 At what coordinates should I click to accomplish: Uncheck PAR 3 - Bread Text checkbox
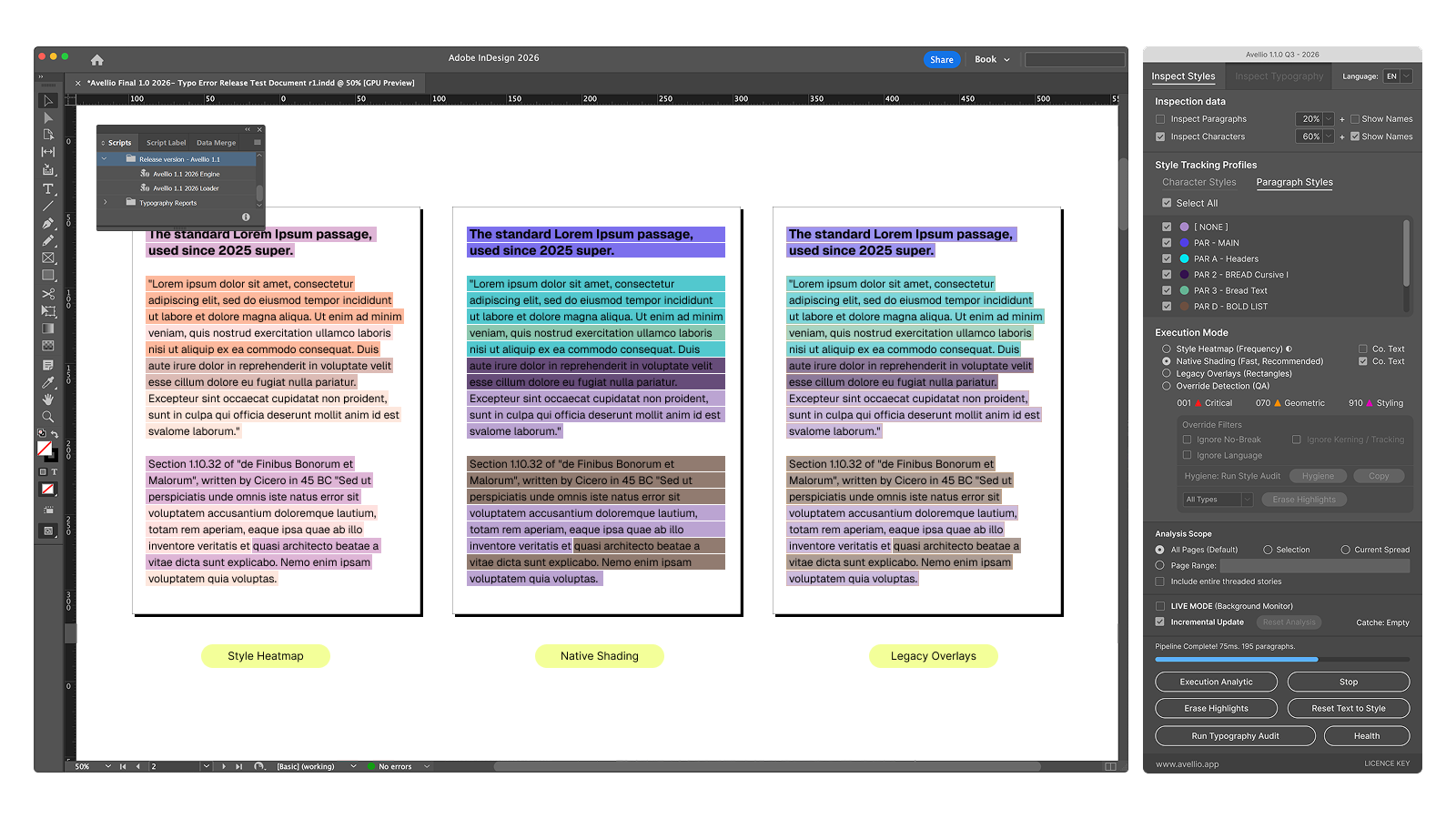coord(1167,290)
